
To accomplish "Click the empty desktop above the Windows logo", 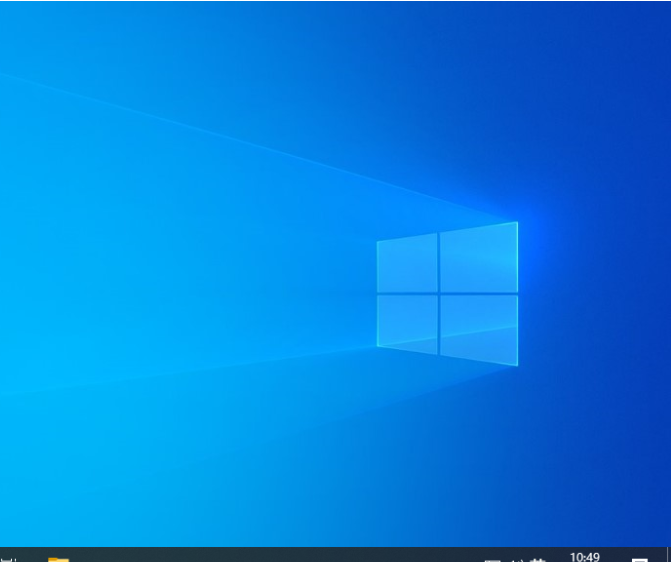I will [x=440, y=120].
